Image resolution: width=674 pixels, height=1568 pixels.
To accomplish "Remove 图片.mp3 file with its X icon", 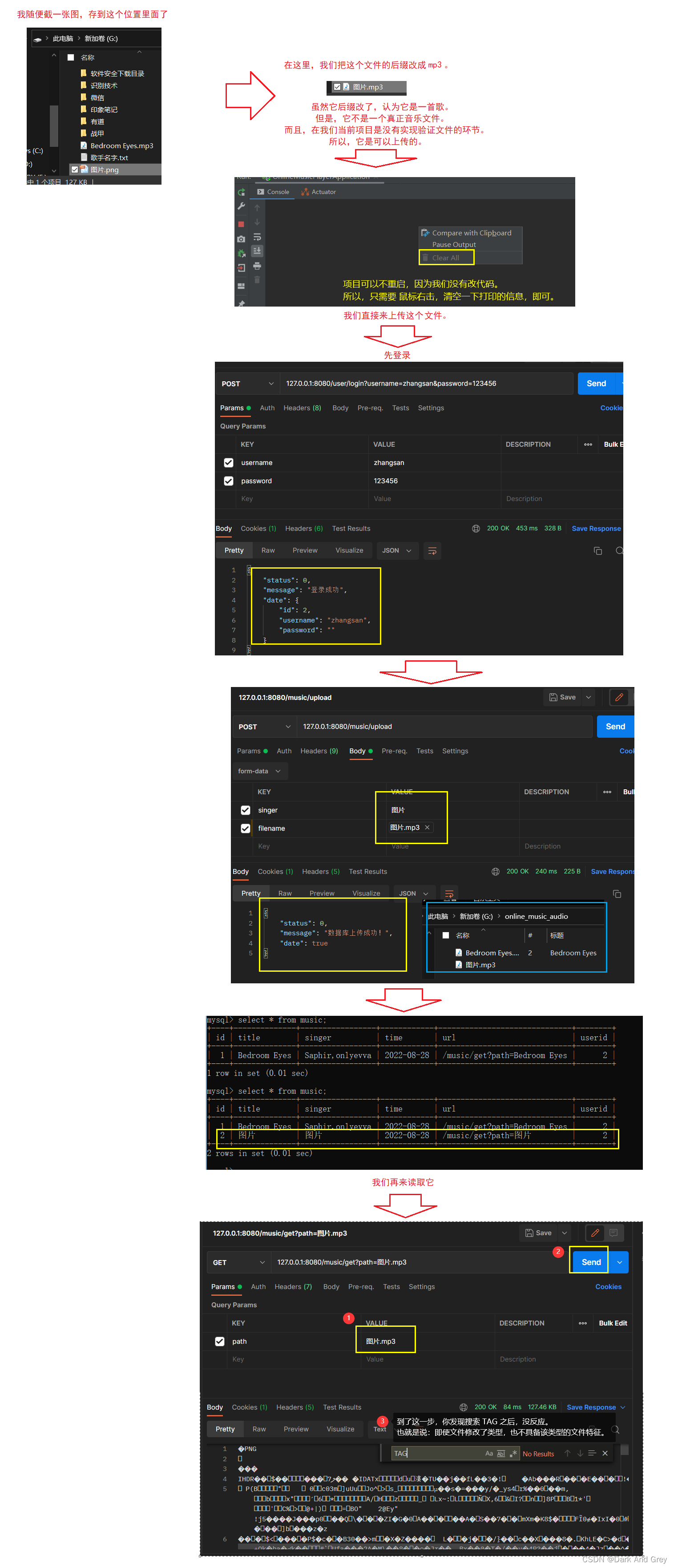I will pos(428,828).
